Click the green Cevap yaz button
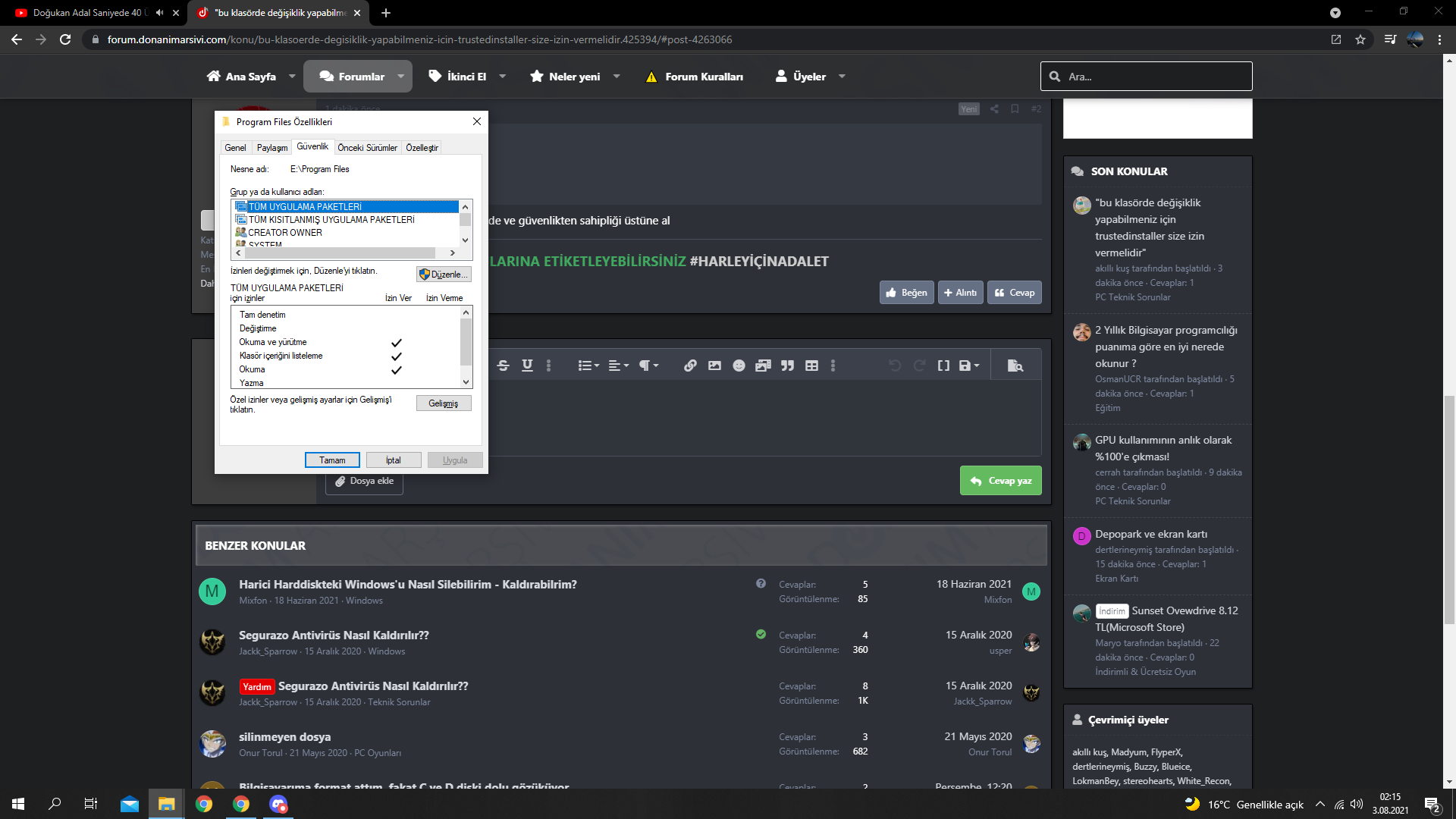 pyautogui.click(x=1000, y=481)
